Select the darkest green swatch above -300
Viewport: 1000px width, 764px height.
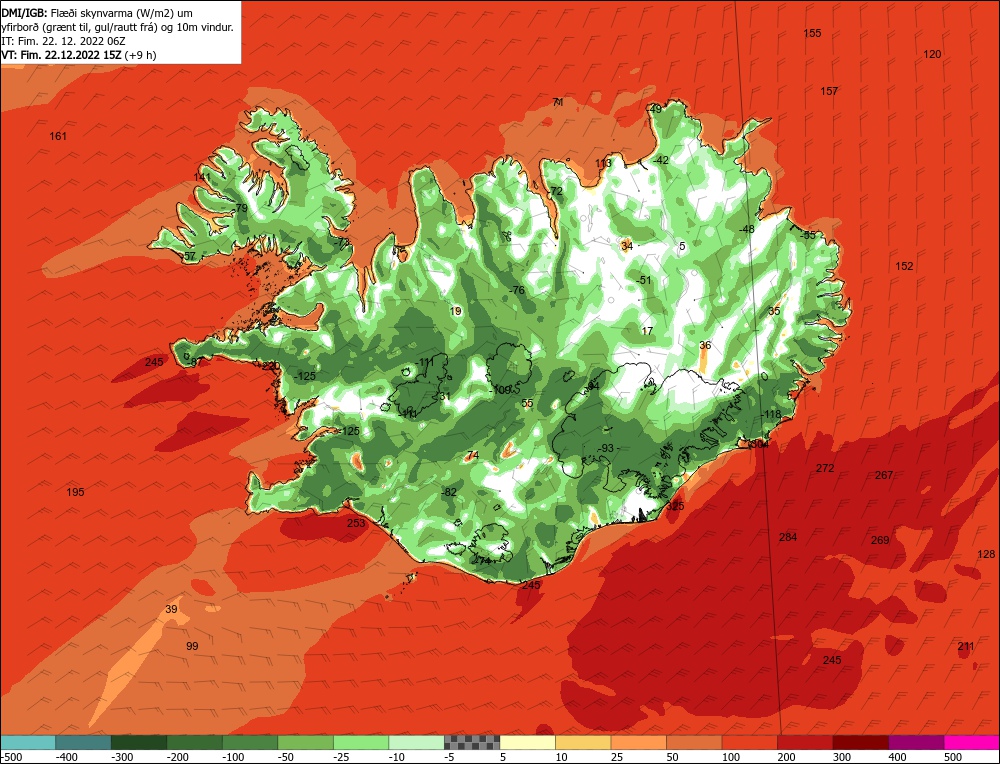point(138,742)
